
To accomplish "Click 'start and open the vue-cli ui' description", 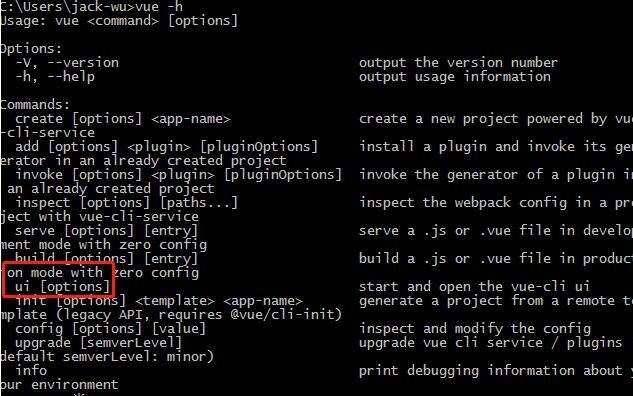I will tap(474, 287).
